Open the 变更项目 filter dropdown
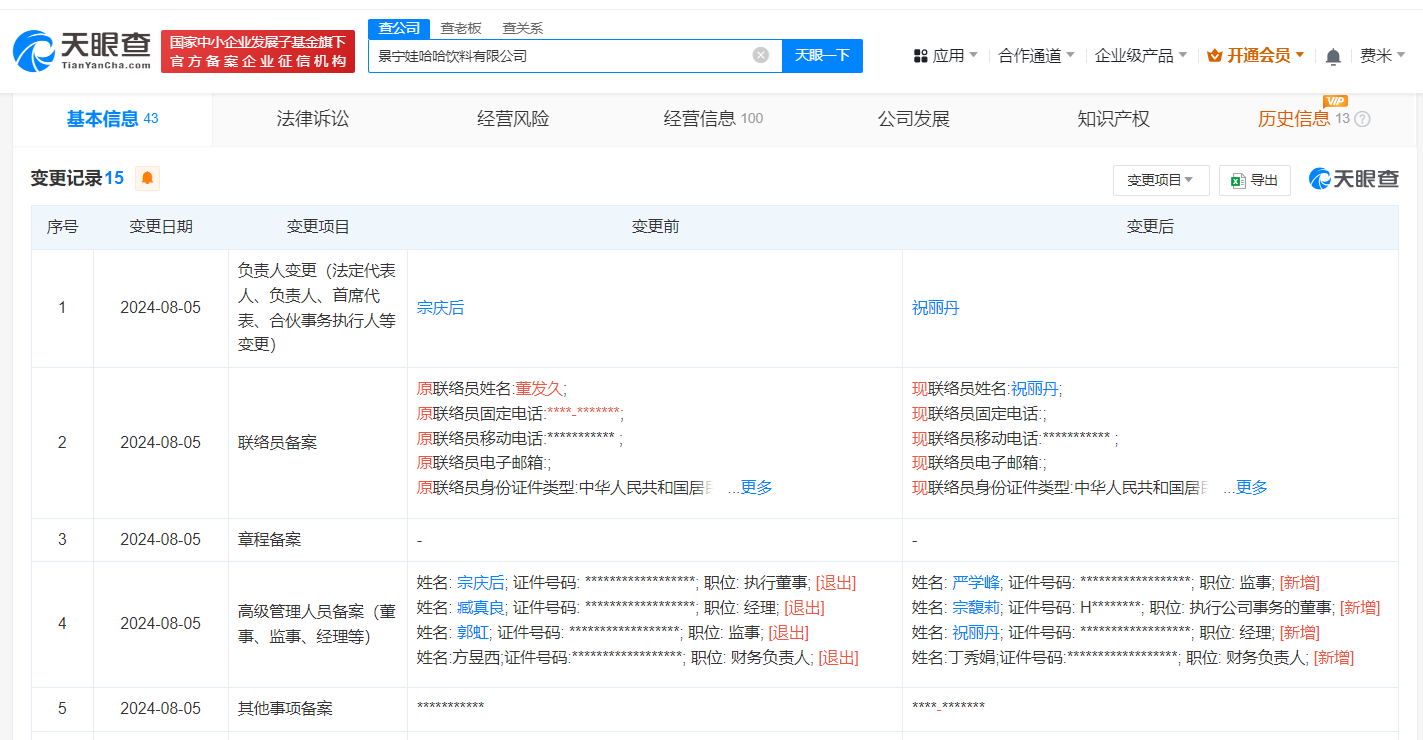 point(1161,179)
